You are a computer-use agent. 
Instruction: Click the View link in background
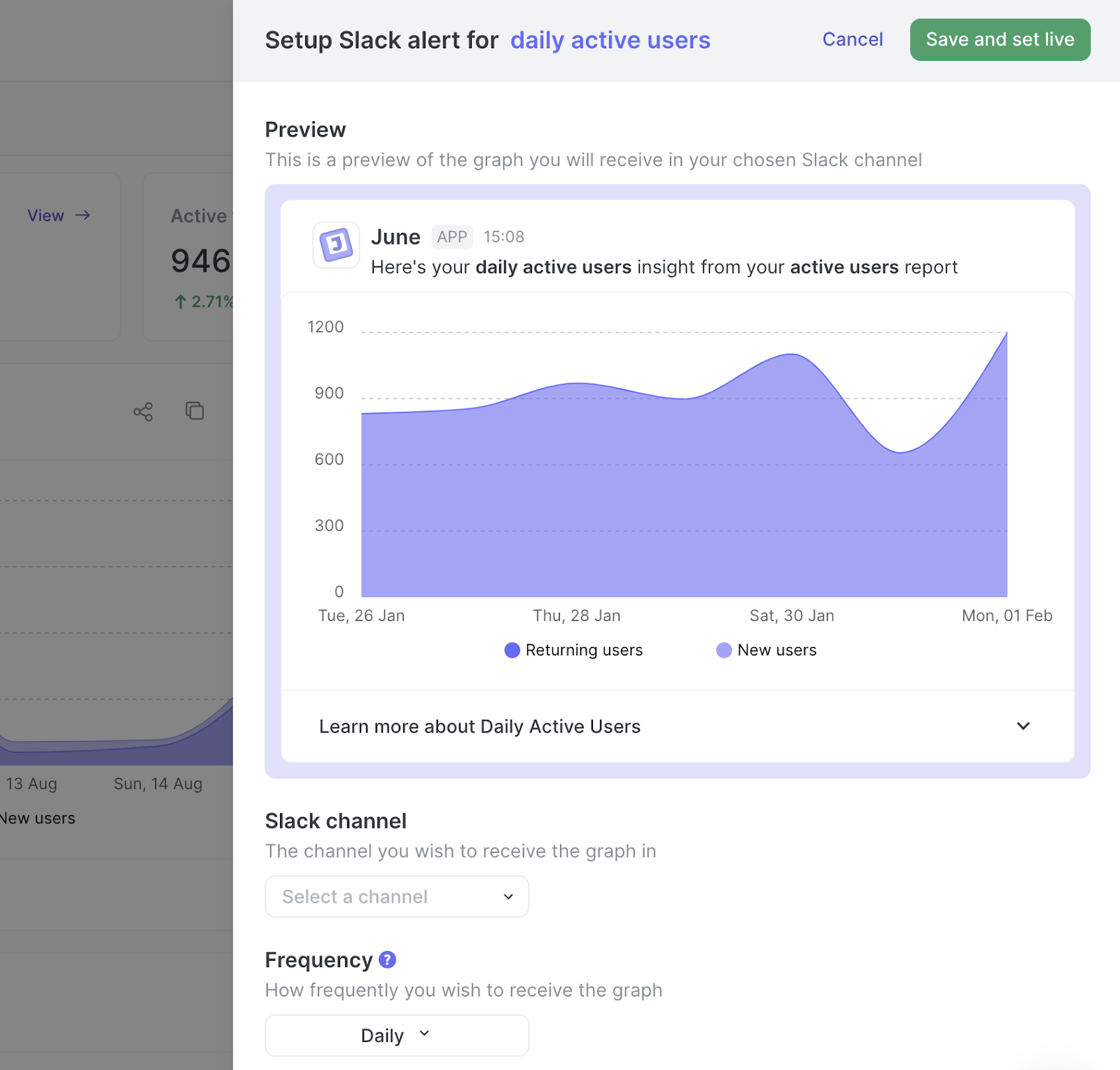[46, 216]
